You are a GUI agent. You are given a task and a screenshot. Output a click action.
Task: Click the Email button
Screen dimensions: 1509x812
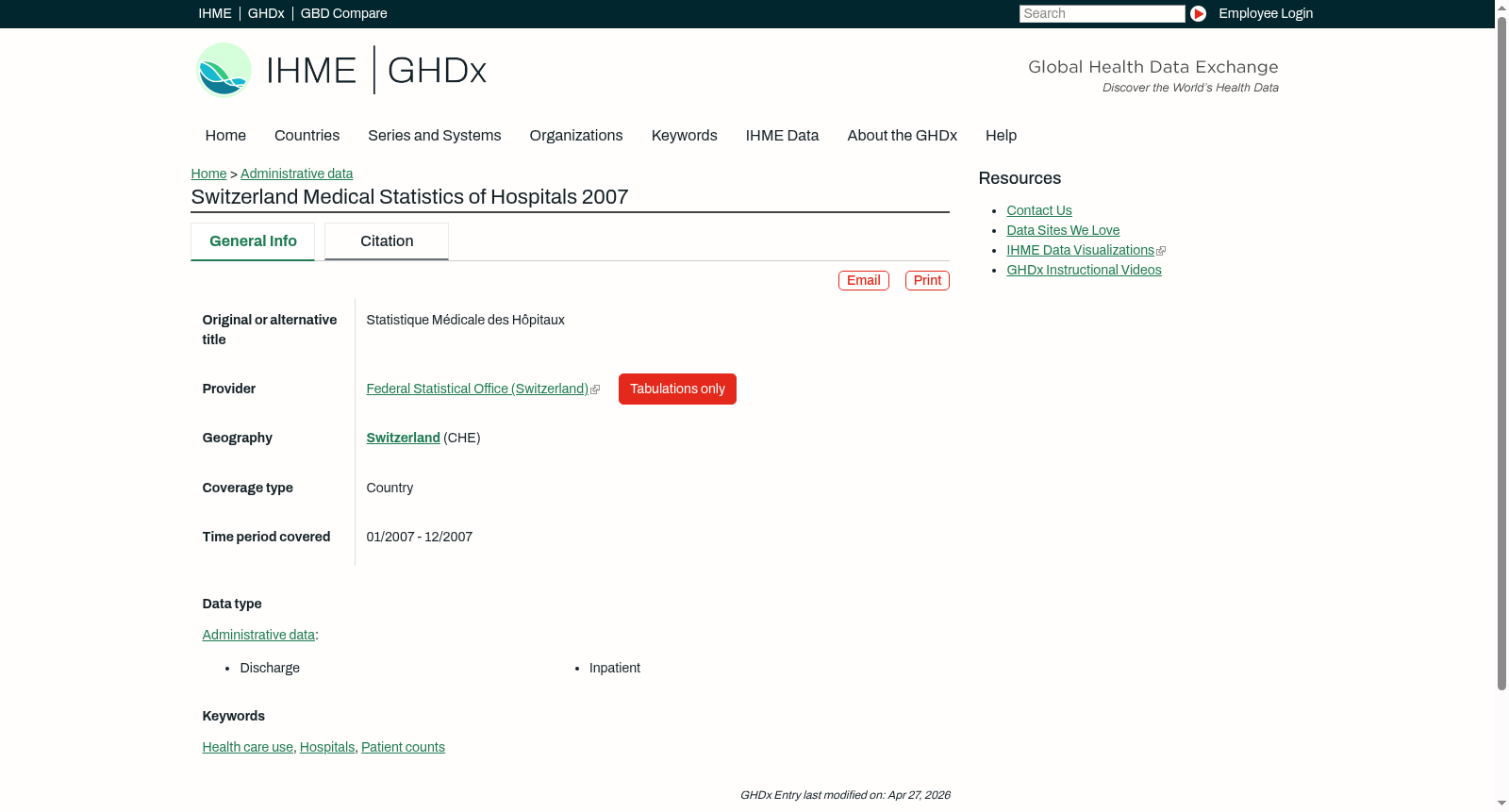point(864,280)
